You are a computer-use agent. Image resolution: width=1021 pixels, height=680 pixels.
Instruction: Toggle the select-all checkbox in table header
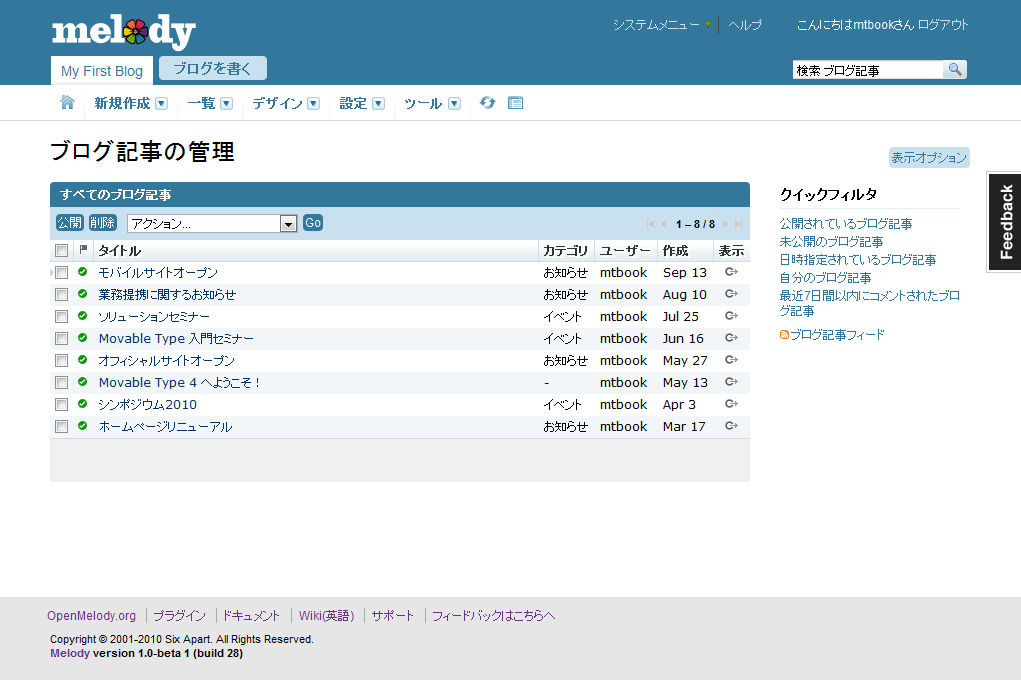pos(62,251)
